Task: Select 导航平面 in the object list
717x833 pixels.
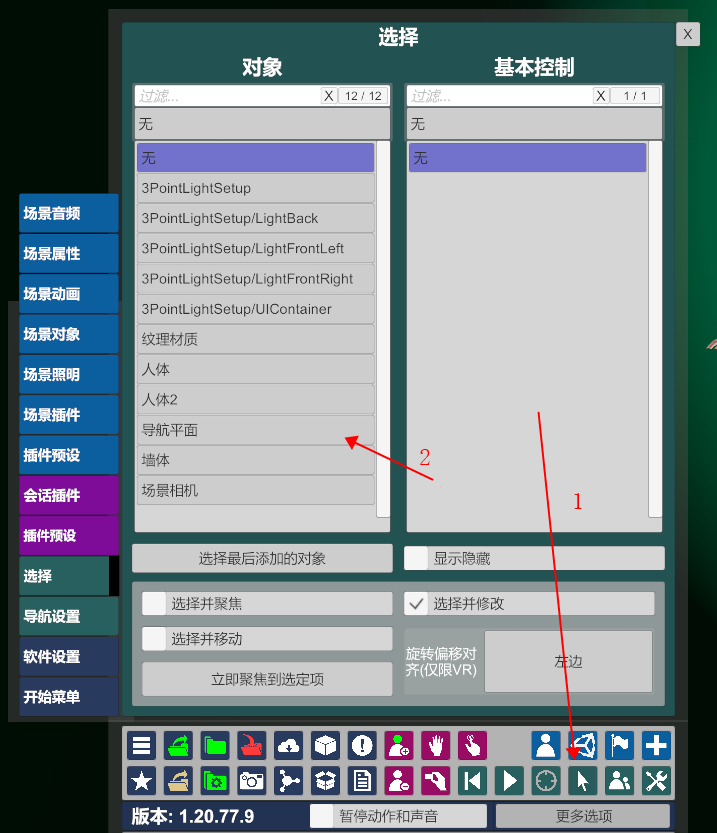Action: point(255,430)
